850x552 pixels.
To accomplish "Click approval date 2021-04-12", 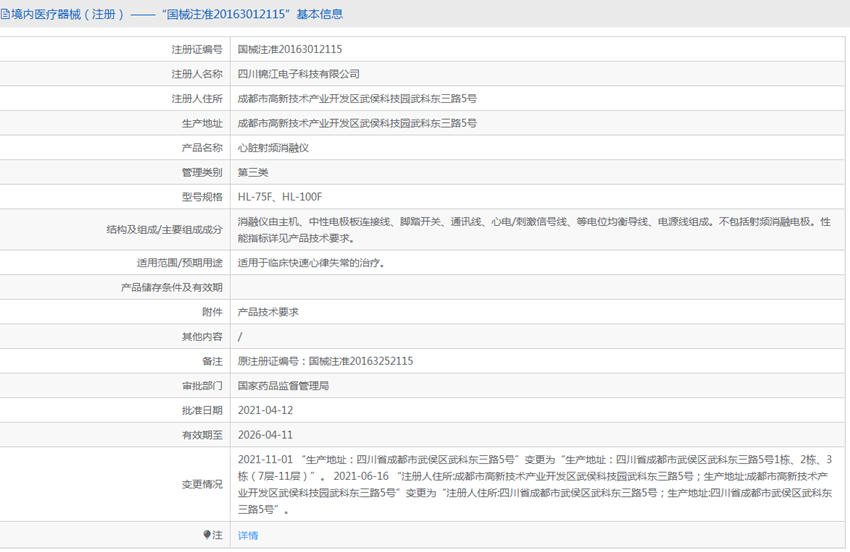I will pos(265,410).
